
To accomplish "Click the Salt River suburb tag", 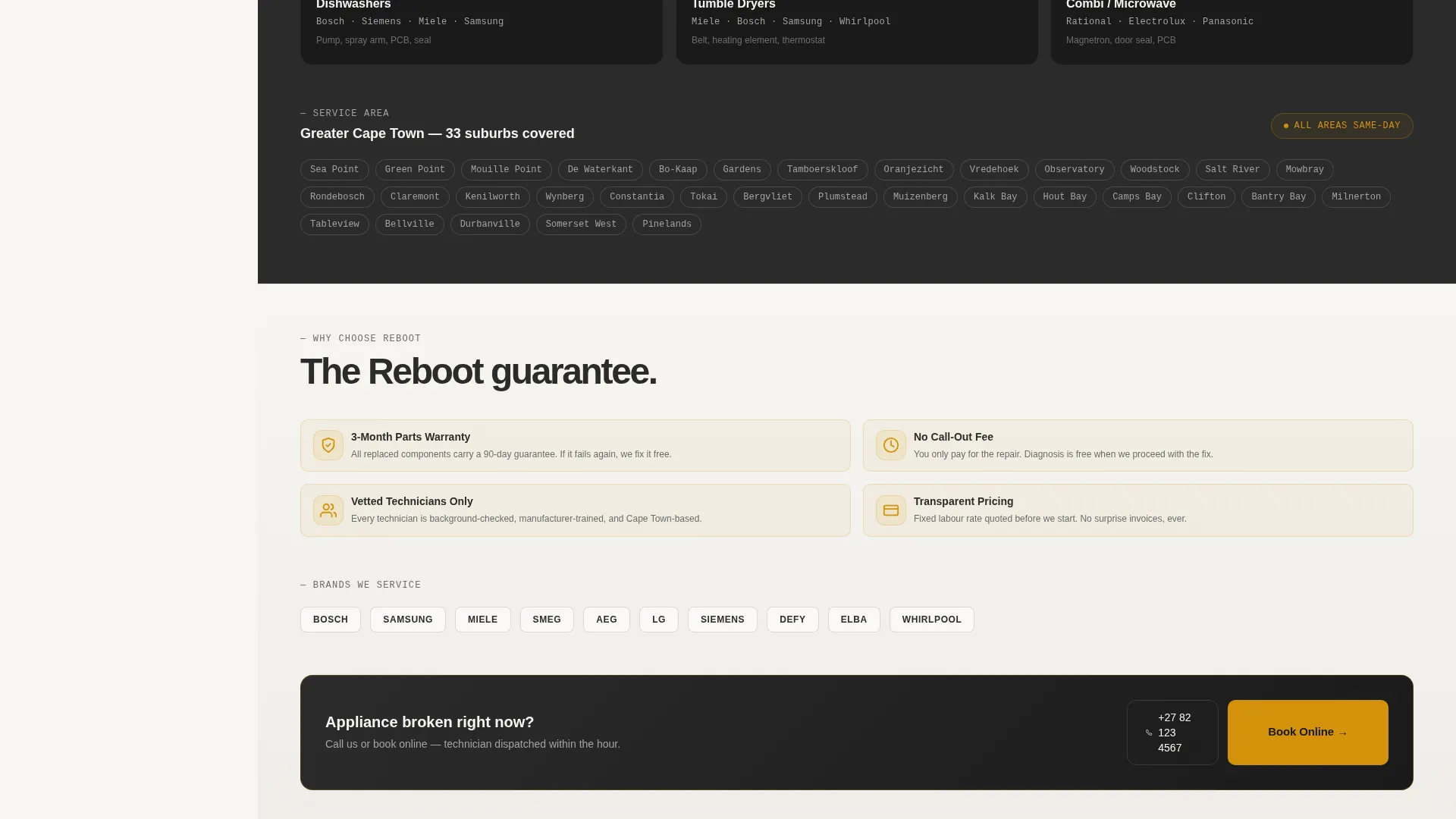I will click(x=1232, y=170).
